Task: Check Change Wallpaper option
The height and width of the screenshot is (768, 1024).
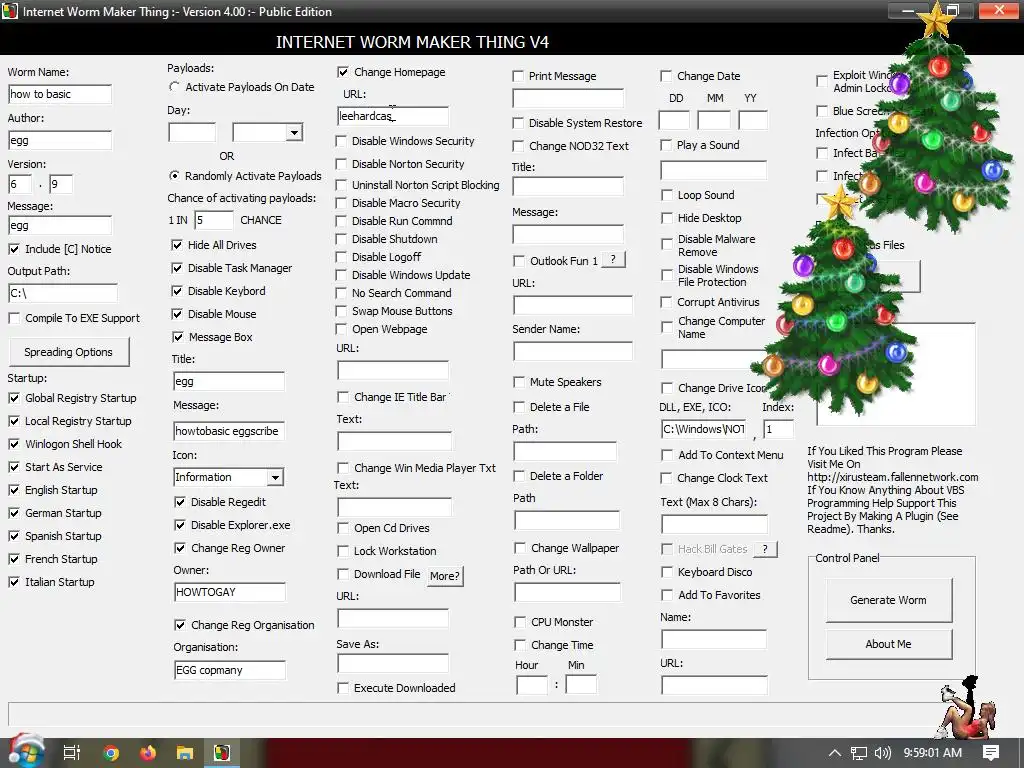Action: click(x=520, y=548)
